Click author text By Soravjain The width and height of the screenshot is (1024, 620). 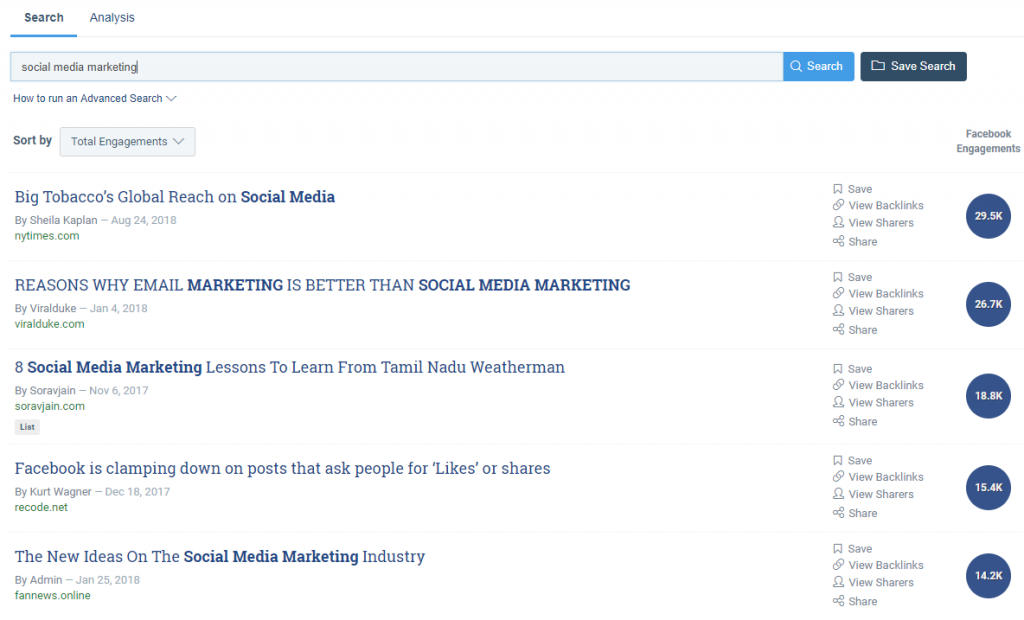coord(45,391)
